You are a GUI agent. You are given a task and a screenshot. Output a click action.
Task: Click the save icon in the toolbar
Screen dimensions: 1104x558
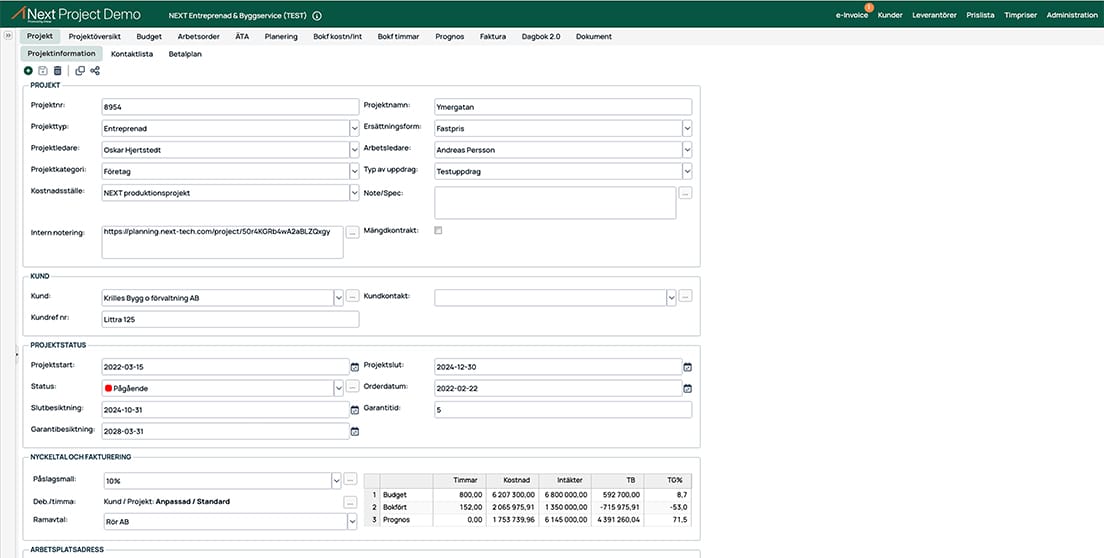[42, 70]
